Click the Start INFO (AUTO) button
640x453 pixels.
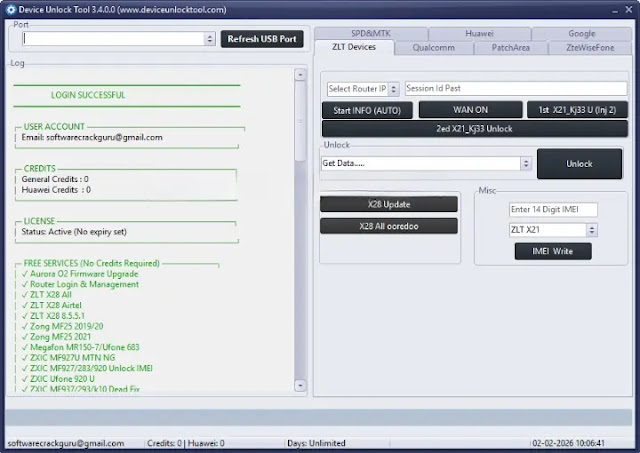coord(366,110)
